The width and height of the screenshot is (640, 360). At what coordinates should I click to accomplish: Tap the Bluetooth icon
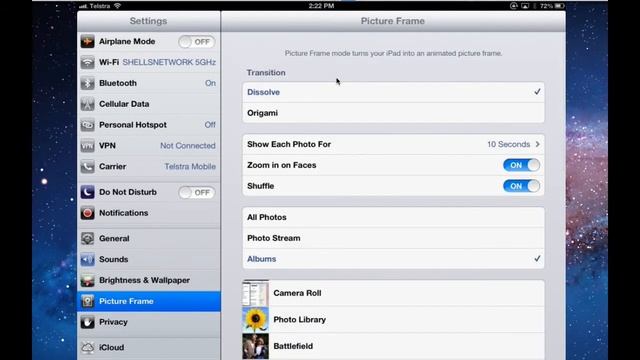pyautogui.click(x=87, y=83)
